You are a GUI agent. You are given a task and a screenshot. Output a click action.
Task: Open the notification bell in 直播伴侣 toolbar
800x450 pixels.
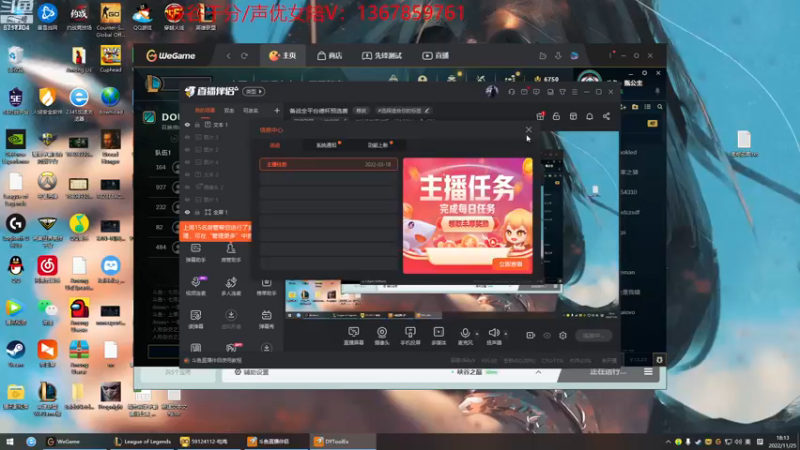(x=589, y=116)
